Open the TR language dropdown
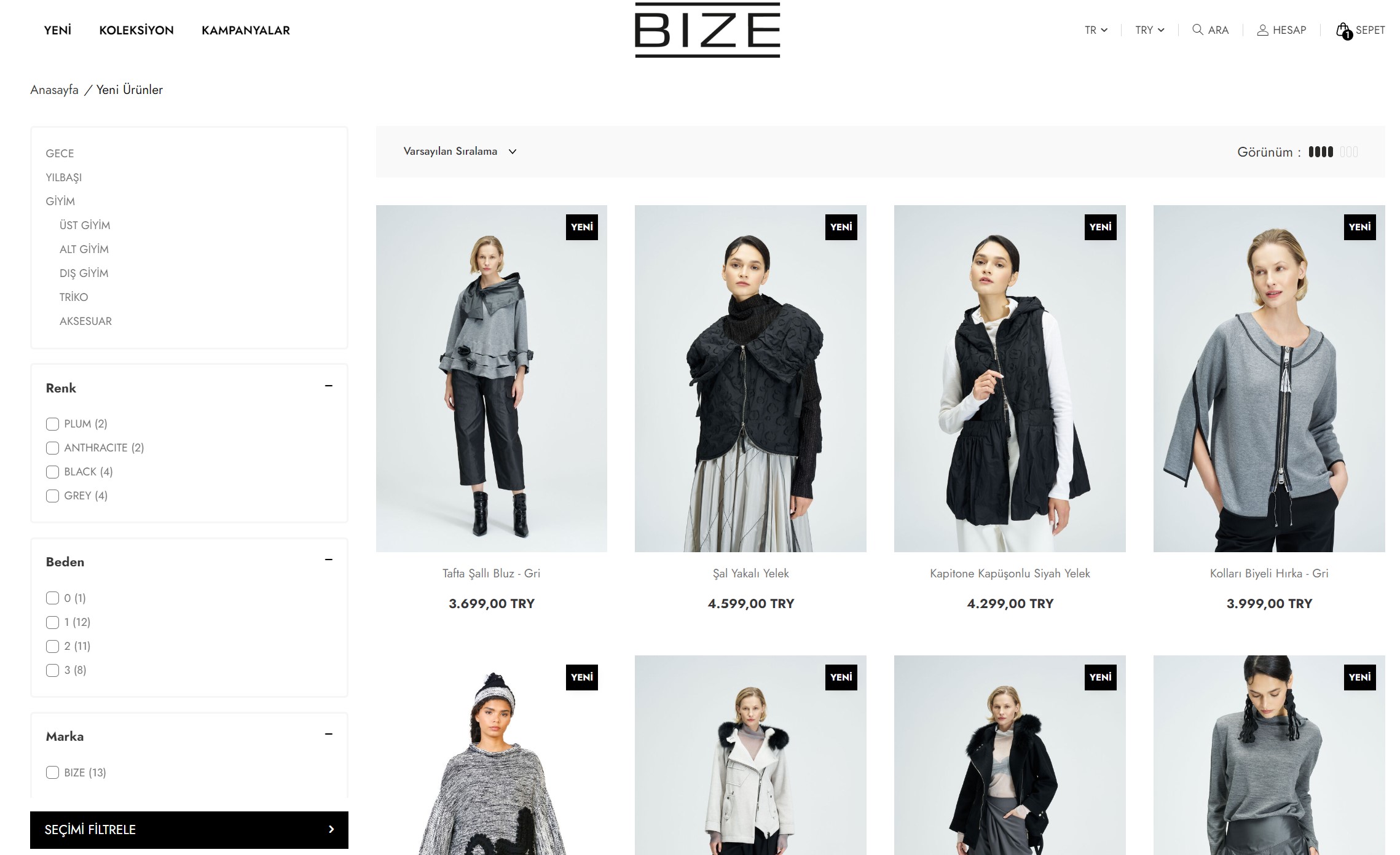1400x855 pixels. [1096, 30]
